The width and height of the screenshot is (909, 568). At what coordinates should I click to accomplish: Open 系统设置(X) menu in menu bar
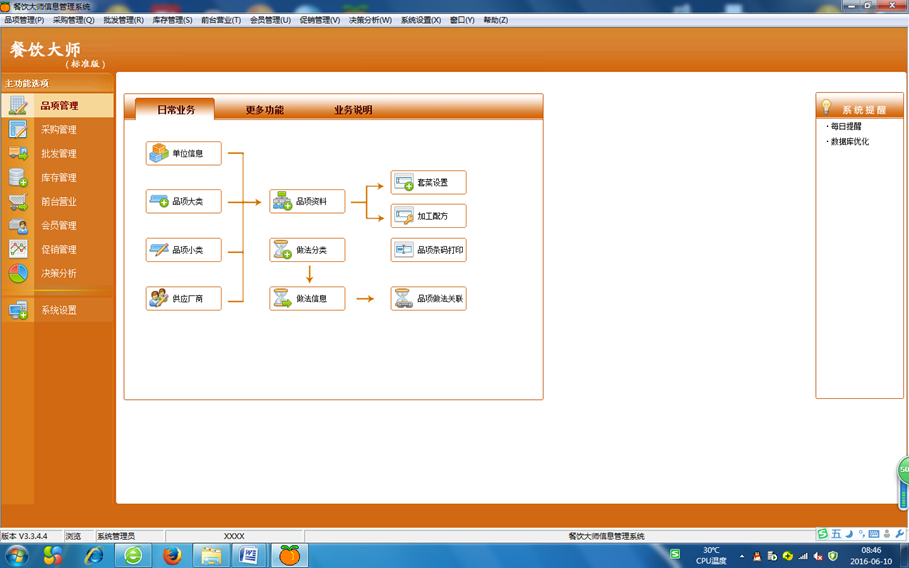click(x=421, y=20)
